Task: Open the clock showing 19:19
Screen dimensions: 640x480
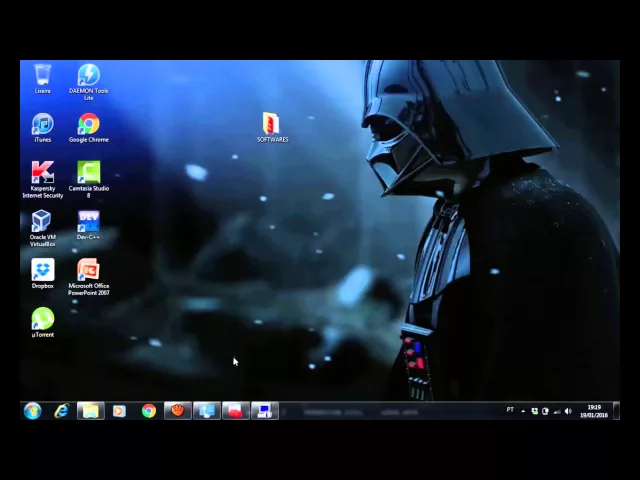Action: pyautogui.click(x=594, y=411)
